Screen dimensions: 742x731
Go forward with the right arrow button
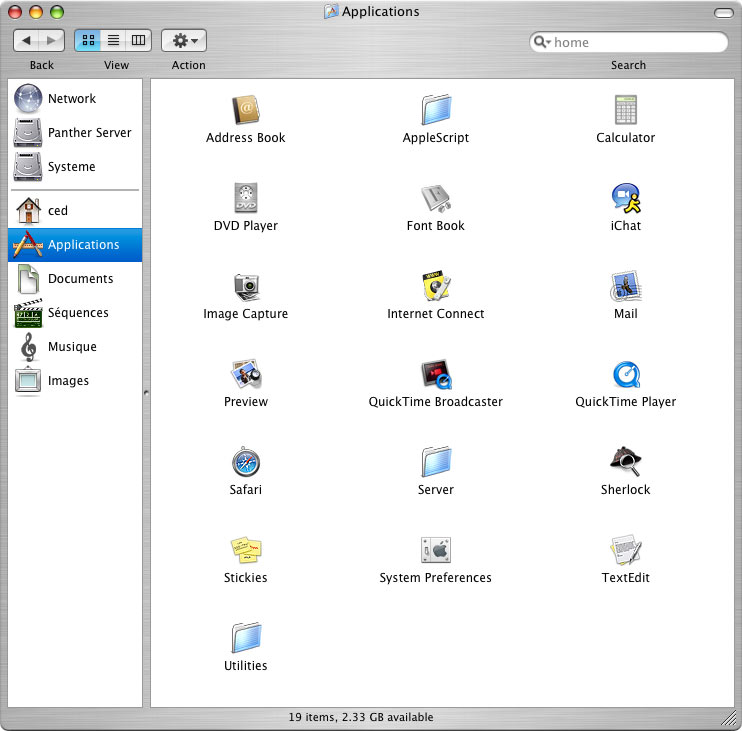[52, 41]
